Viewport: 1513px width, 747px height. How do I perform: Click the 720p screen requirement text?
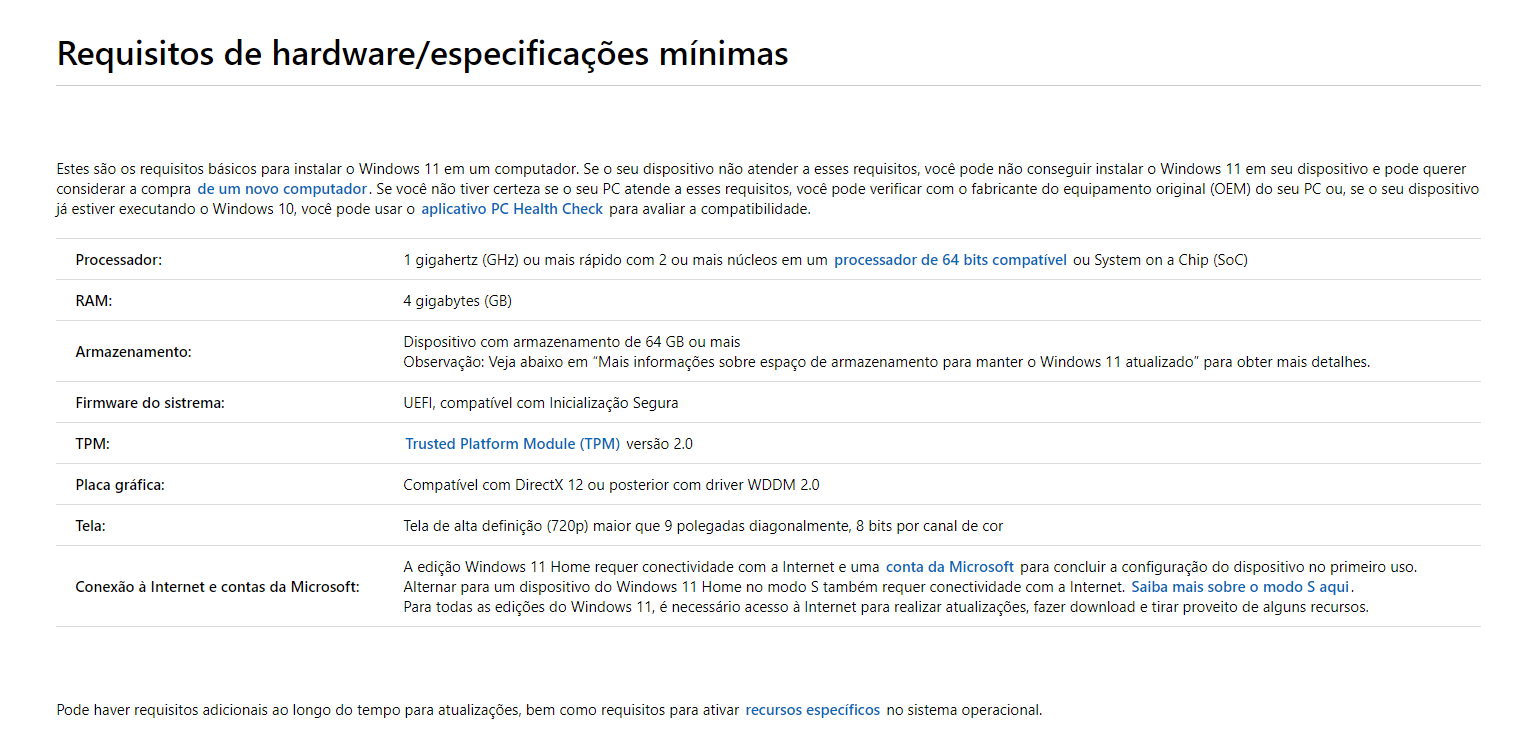pyautogui.click(x=703, y=526)
